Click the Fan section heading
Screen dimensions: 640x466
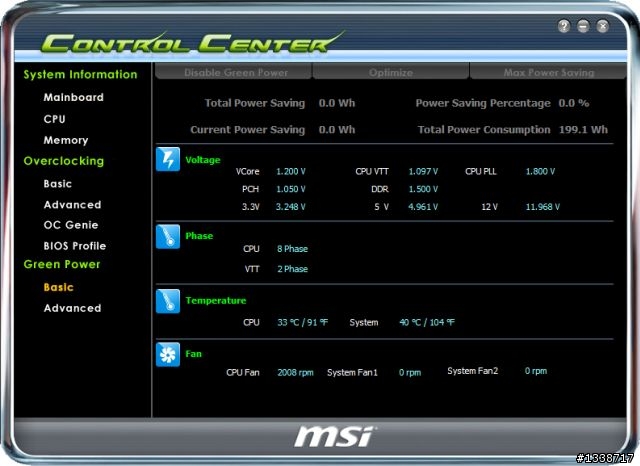[193, 354]
